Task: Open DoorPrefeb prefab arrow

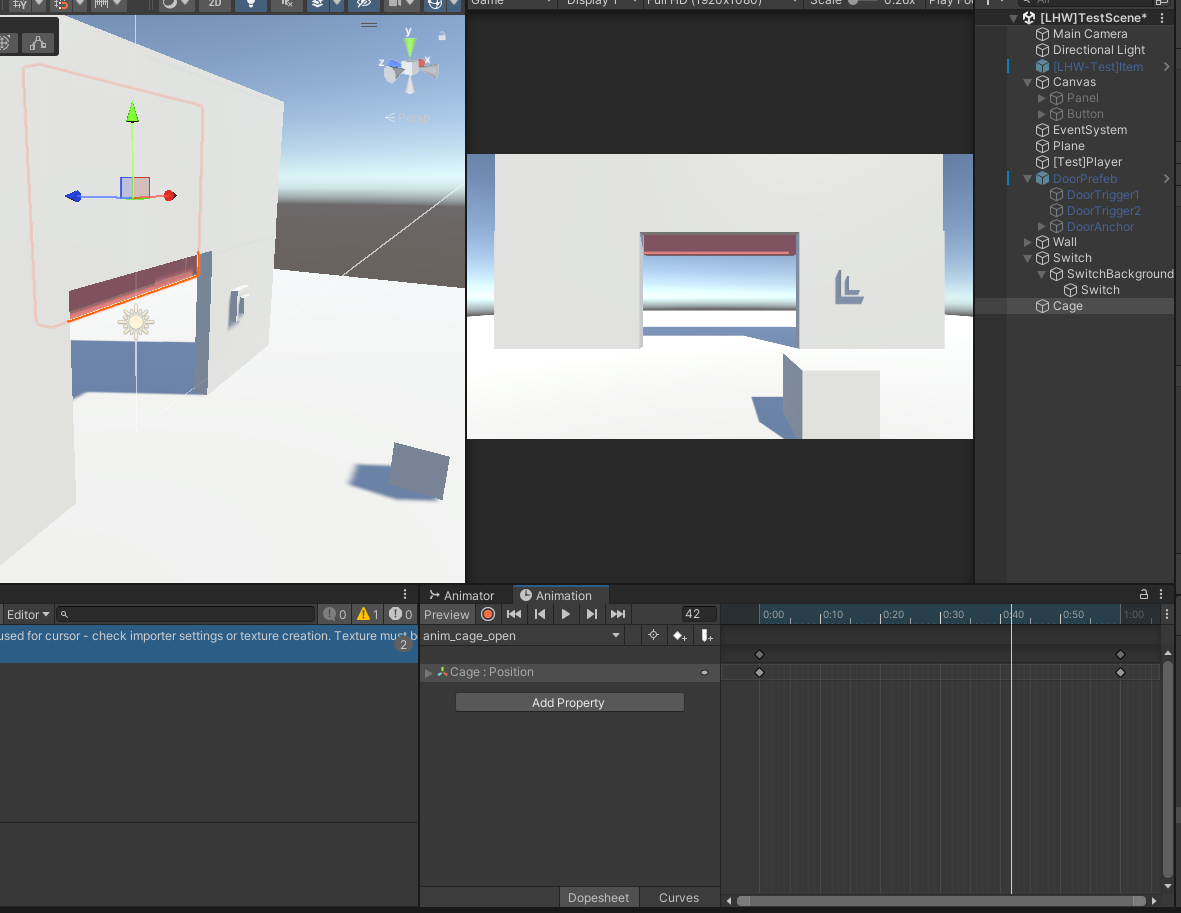Action: tap(1167, 179)
